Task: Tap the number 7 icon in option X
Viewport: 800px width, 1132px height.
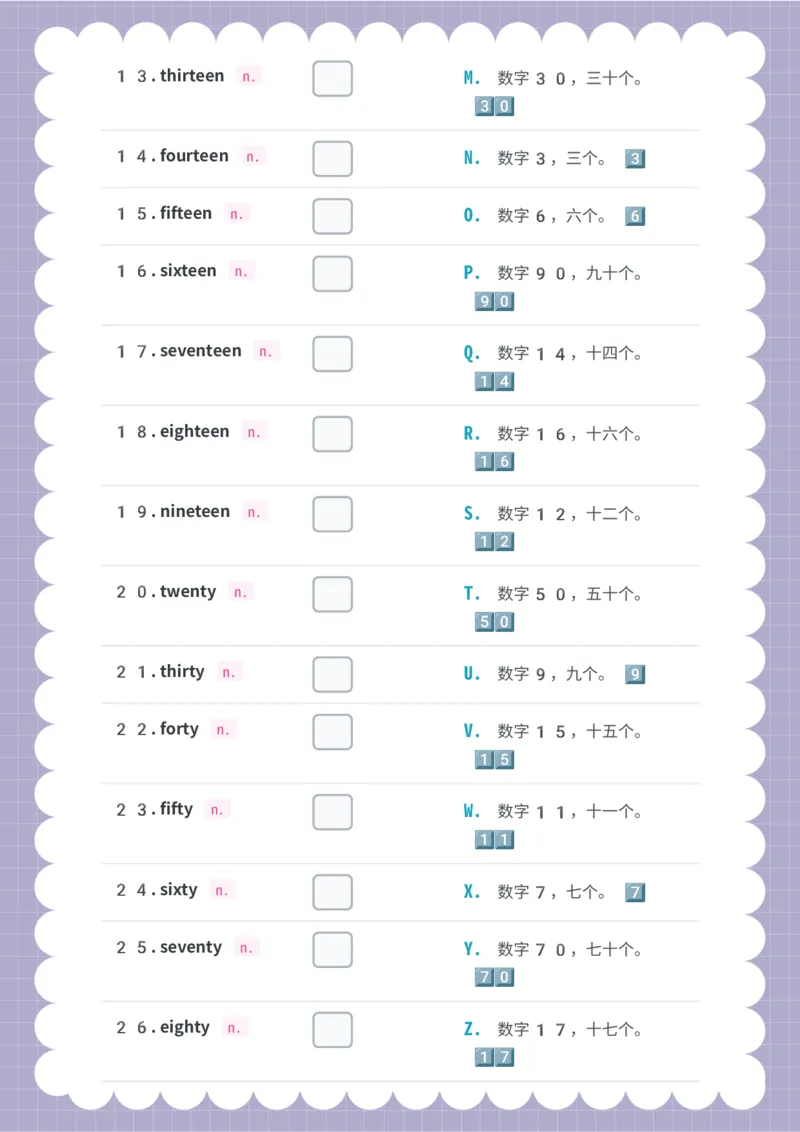Action: coord(635,892)
